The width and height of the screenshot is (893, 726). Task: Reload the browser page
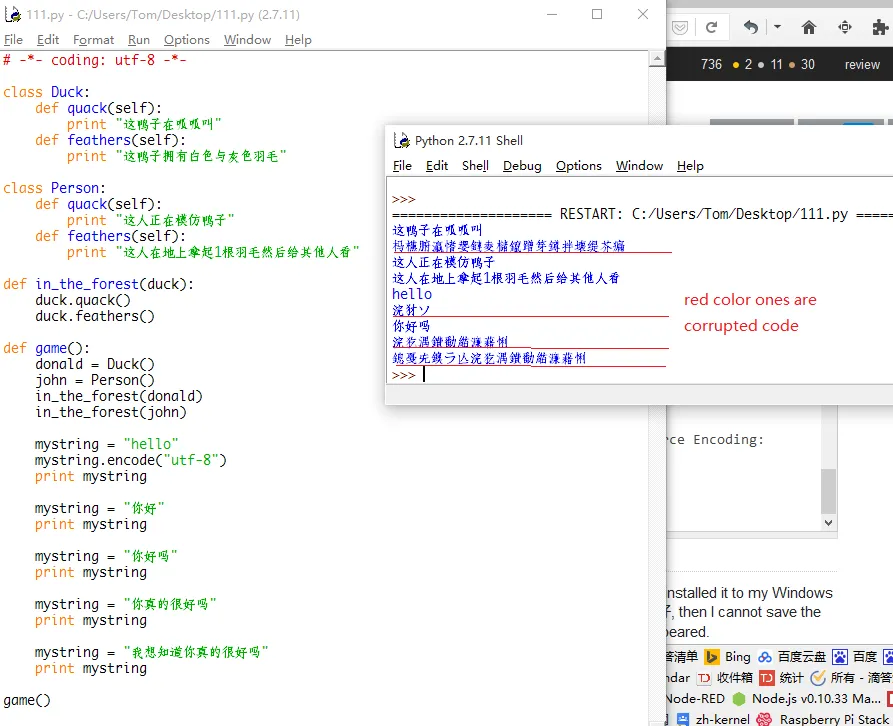tap(711, 27)
